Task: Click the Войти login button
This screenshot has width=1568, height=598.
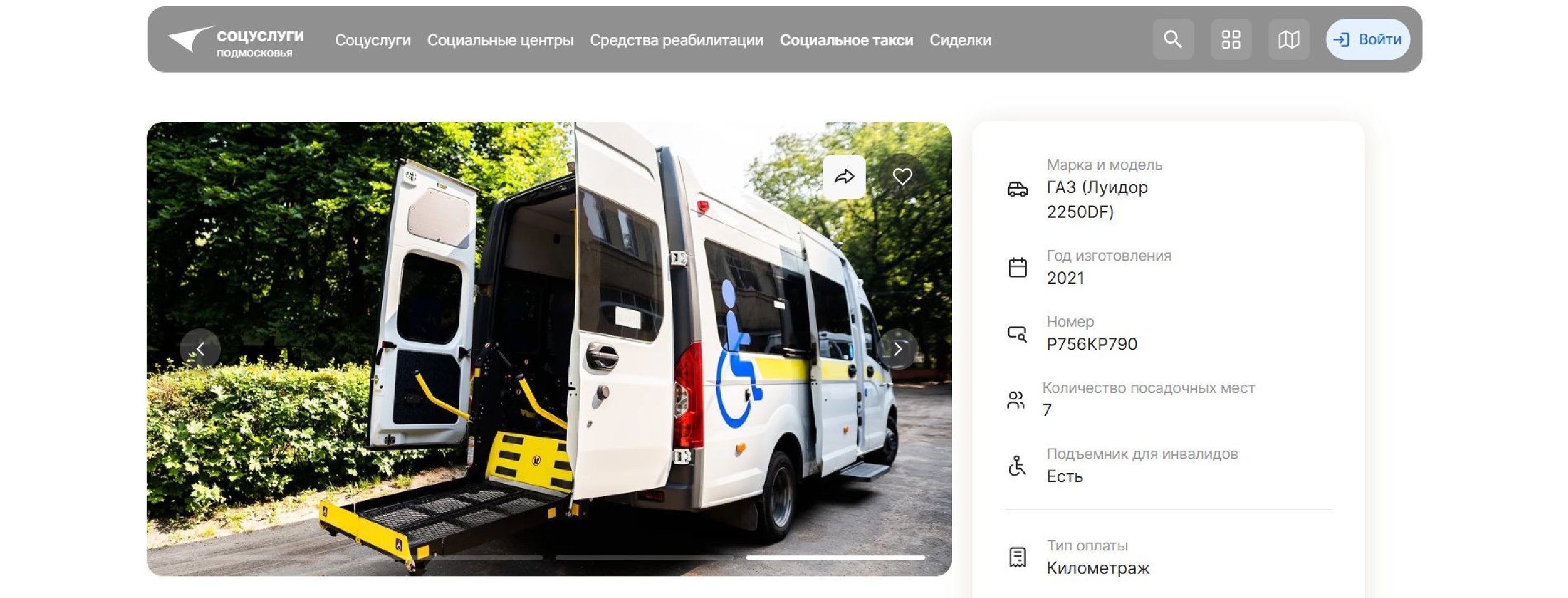Action: coord(1368,39)
